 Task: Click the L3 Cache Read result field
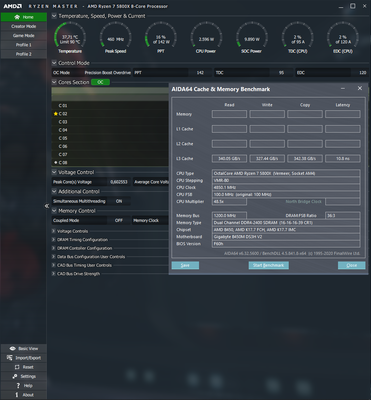229,159
